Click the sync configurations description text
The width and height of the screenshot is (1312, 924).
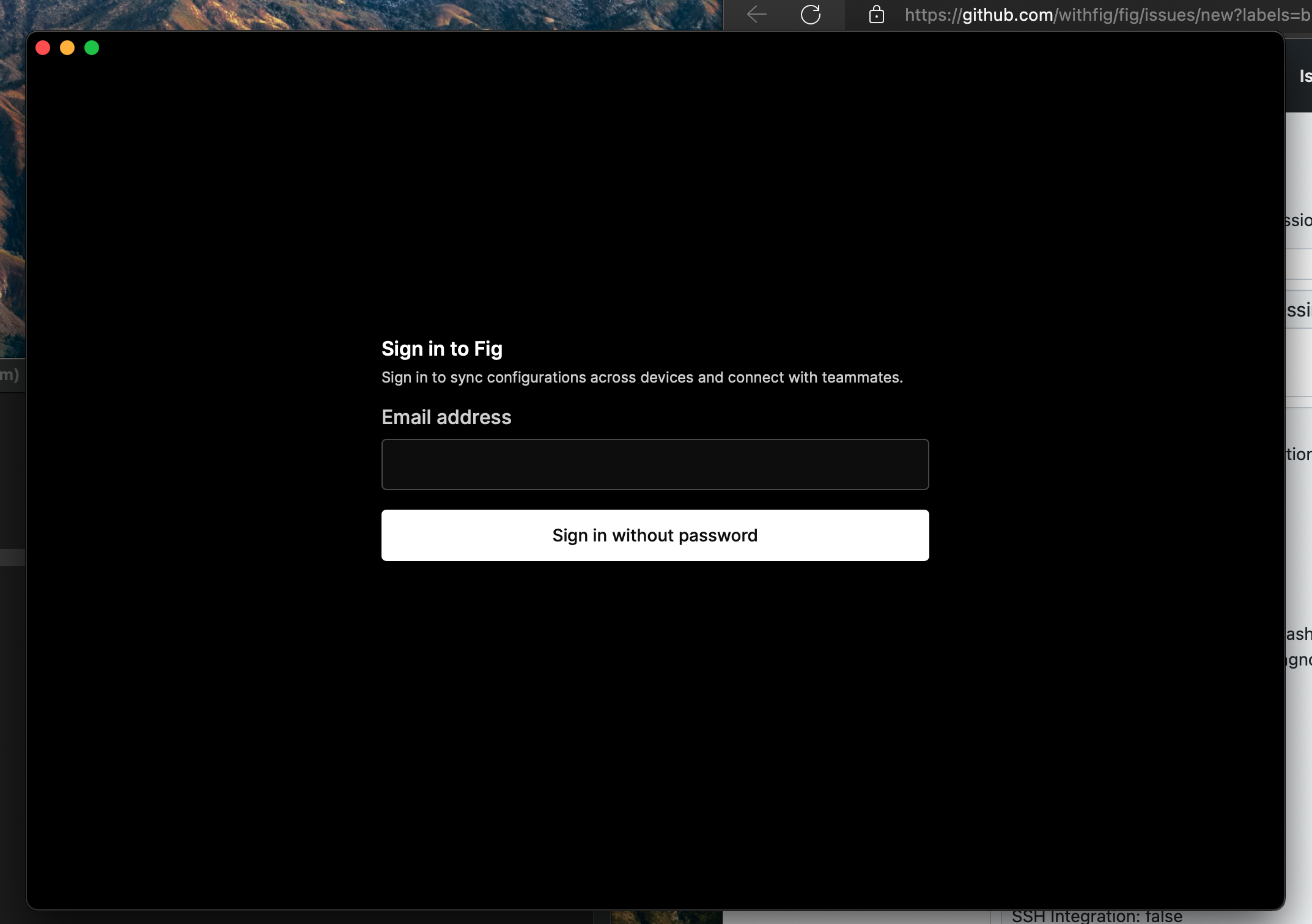(641, 377)
